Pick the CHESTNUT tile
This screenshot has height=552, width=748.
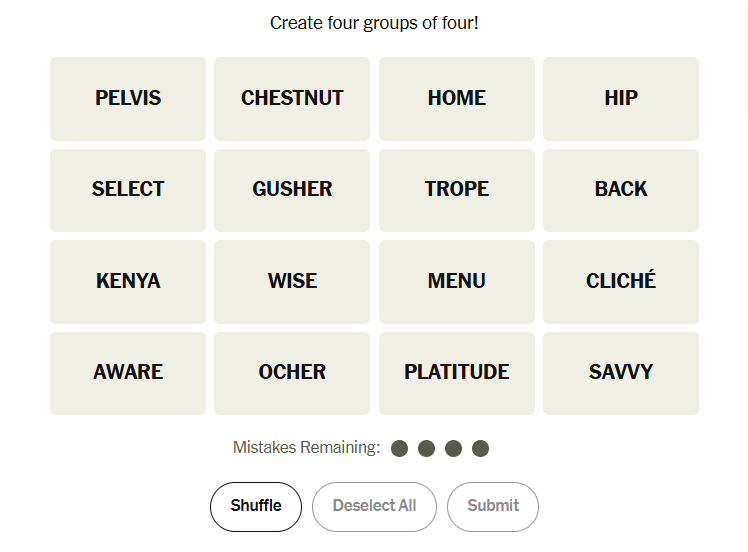(292, 98)
